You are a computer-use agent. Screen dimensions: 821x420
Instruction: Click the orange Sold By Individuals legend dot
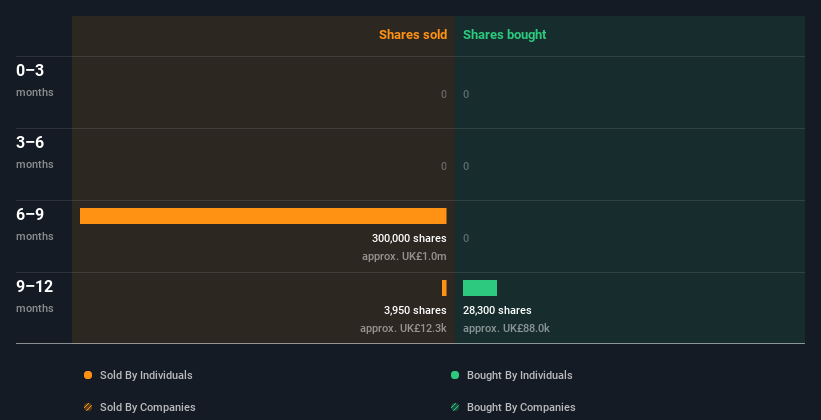(88, 375)
